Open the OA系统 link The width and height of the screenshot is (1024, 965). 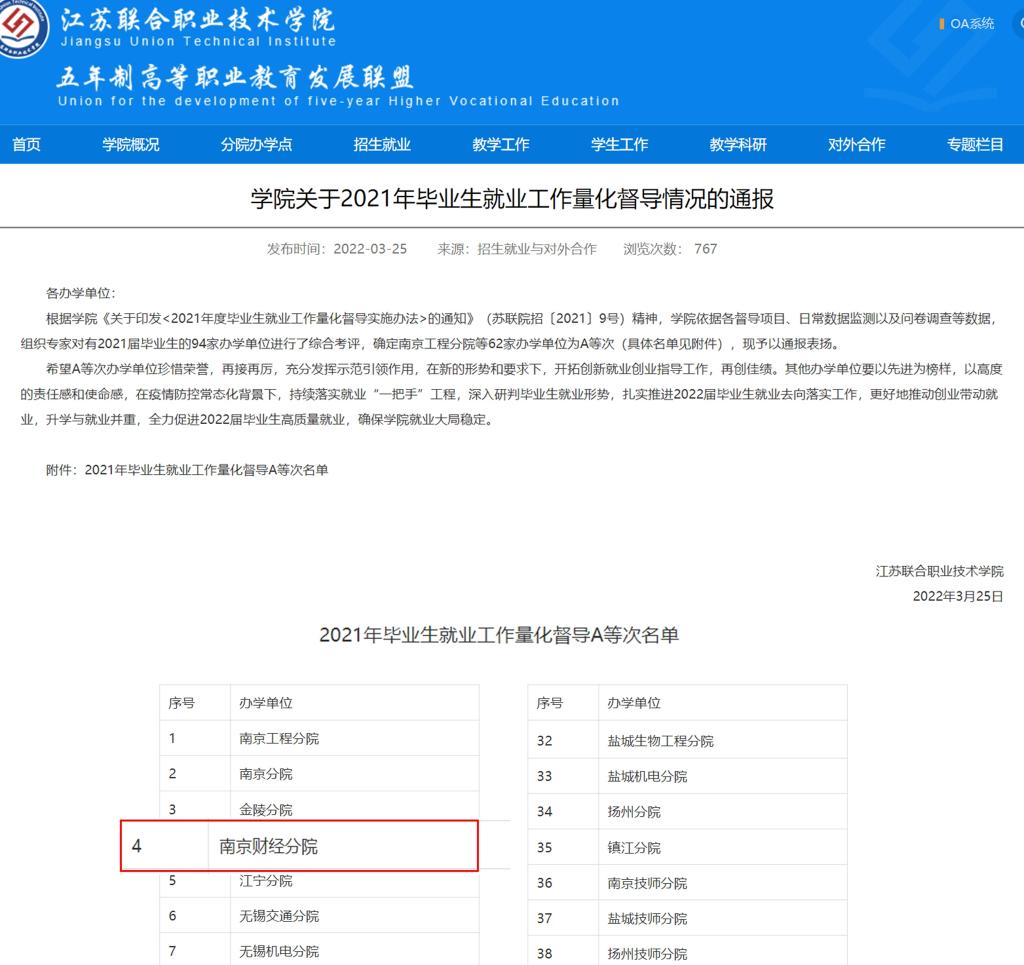[x=971, y=24]
